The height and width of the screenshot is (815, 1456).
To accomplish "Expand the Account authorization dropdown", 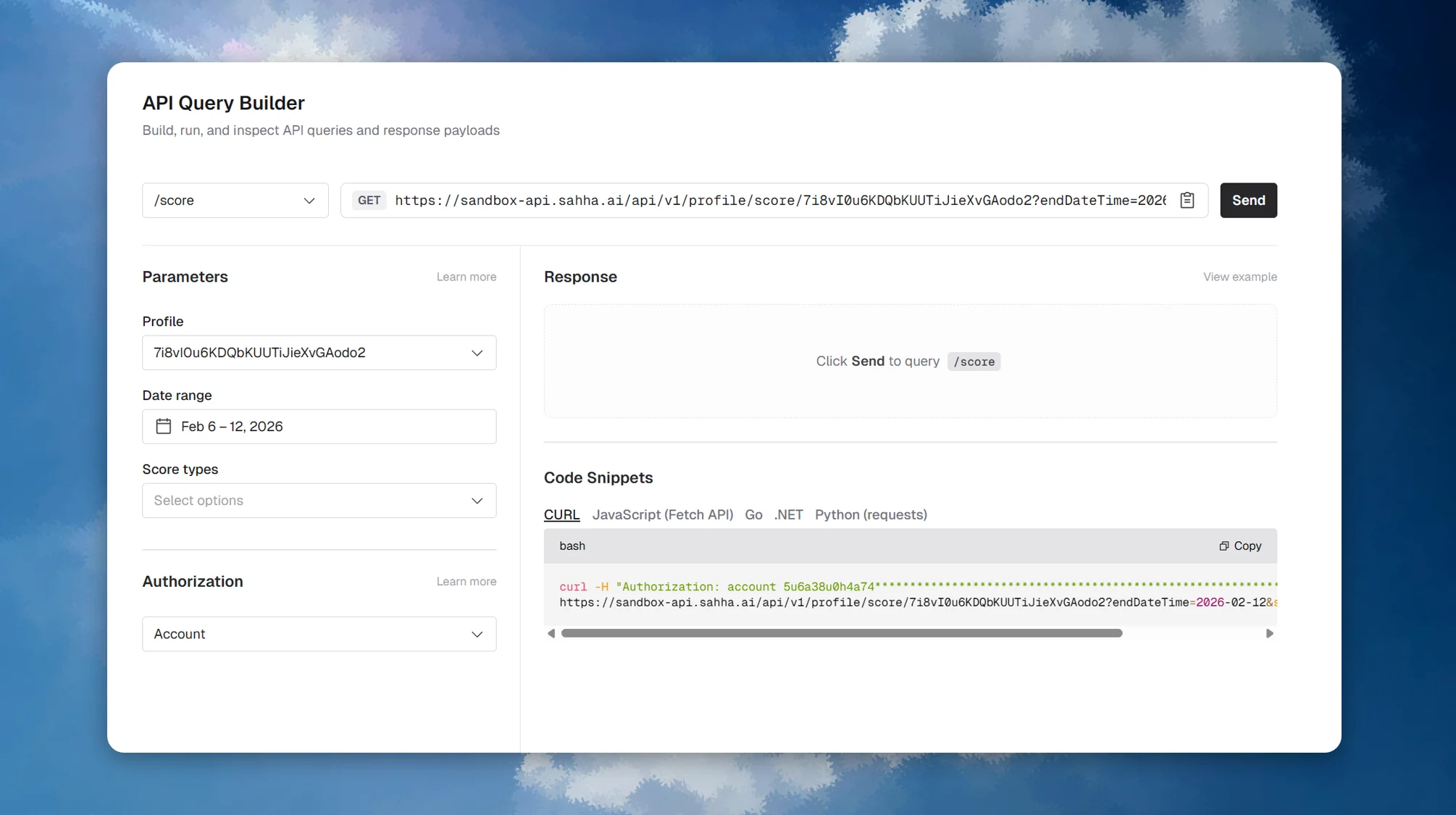I will click(x=319, y=634).
